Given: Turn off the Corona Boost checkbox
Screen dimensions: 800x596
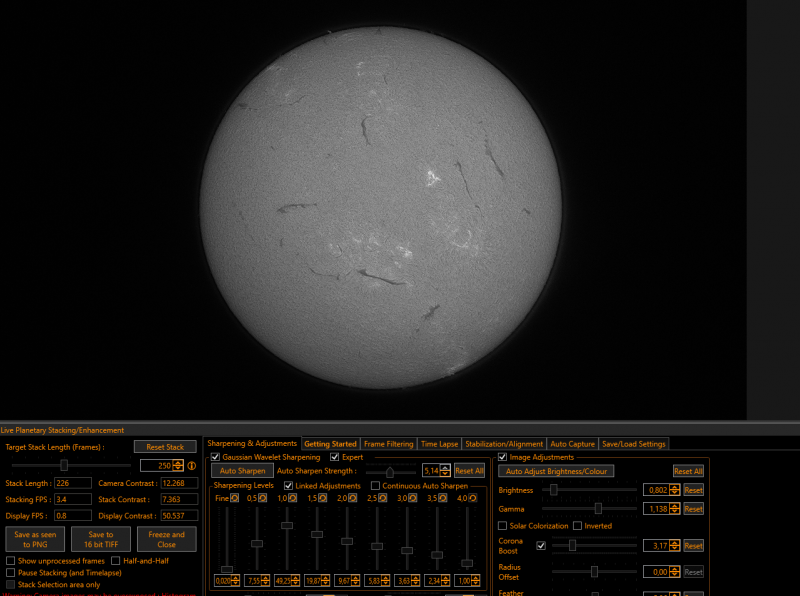Looking at the screenshot, I should point(541,545).
